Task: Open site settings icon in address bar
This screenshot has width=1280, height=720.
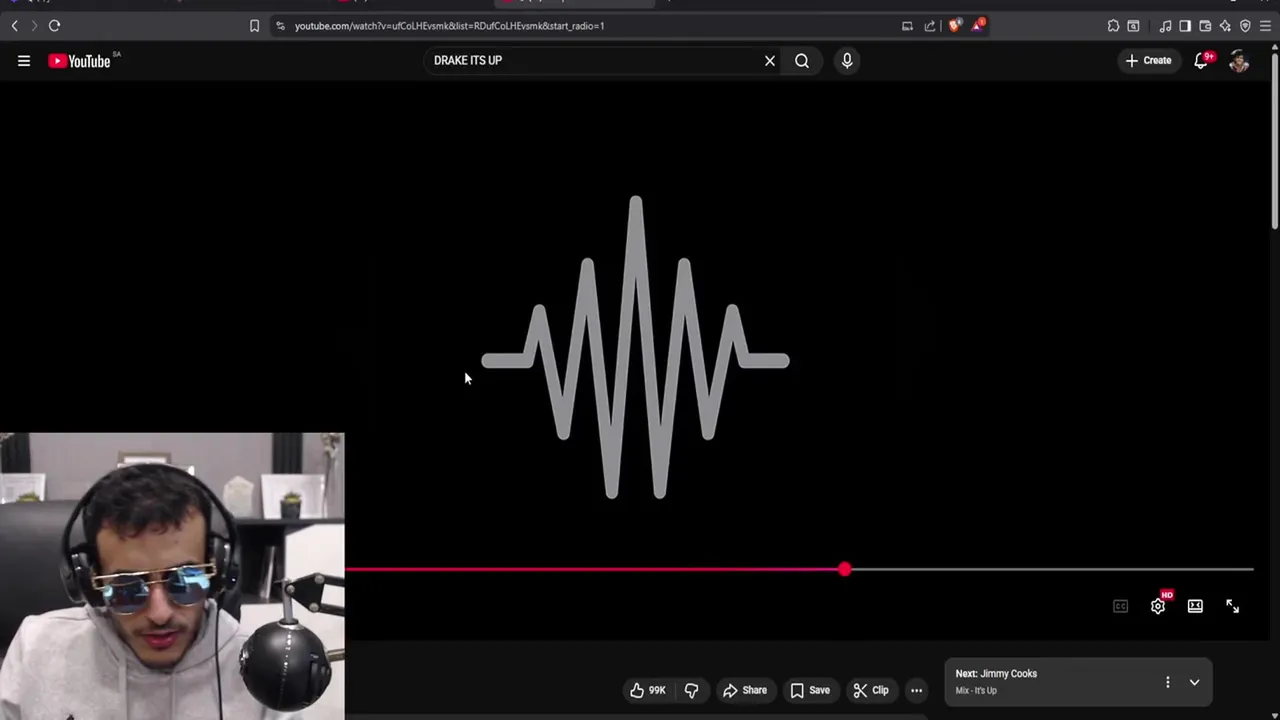Action: tap(280, 26)
